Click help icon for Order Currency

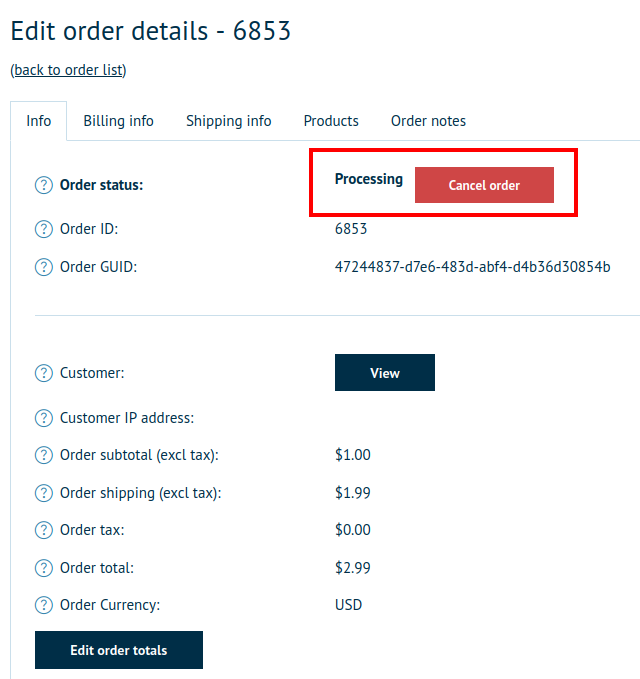43,605
